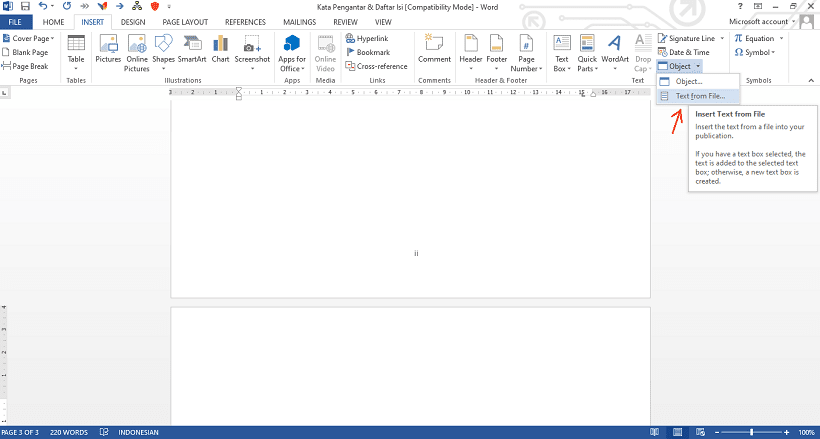Switch to the VIEW tab
820x439 pixels.
(x=383, y=22)
